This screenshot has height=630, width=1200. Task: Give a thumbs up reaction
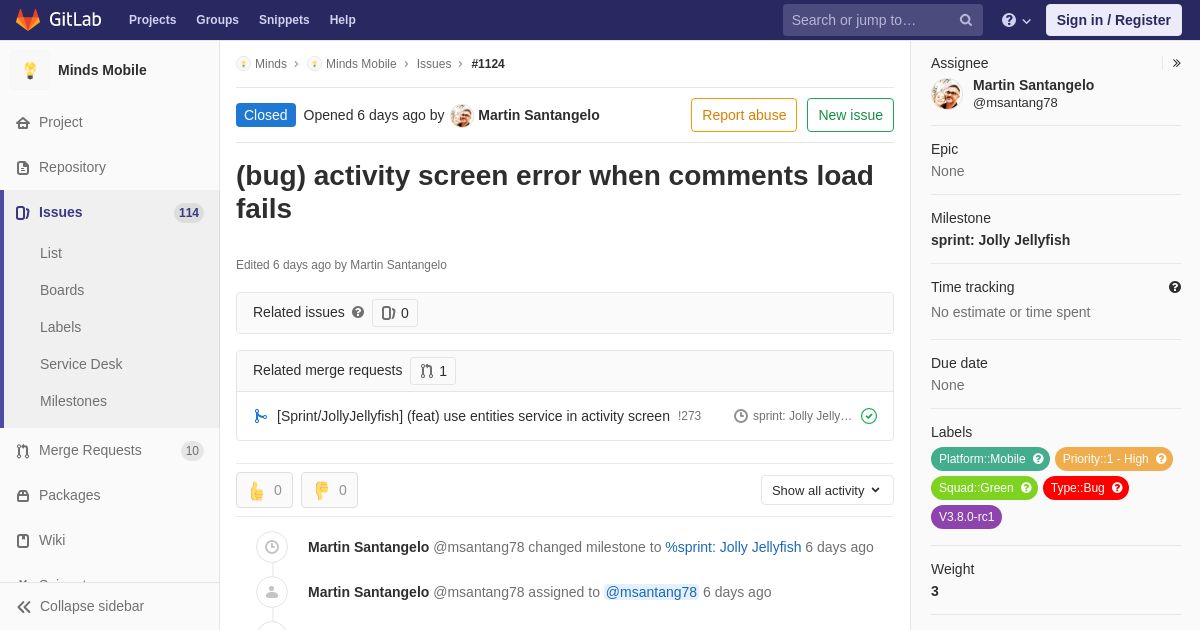point(264,490)
